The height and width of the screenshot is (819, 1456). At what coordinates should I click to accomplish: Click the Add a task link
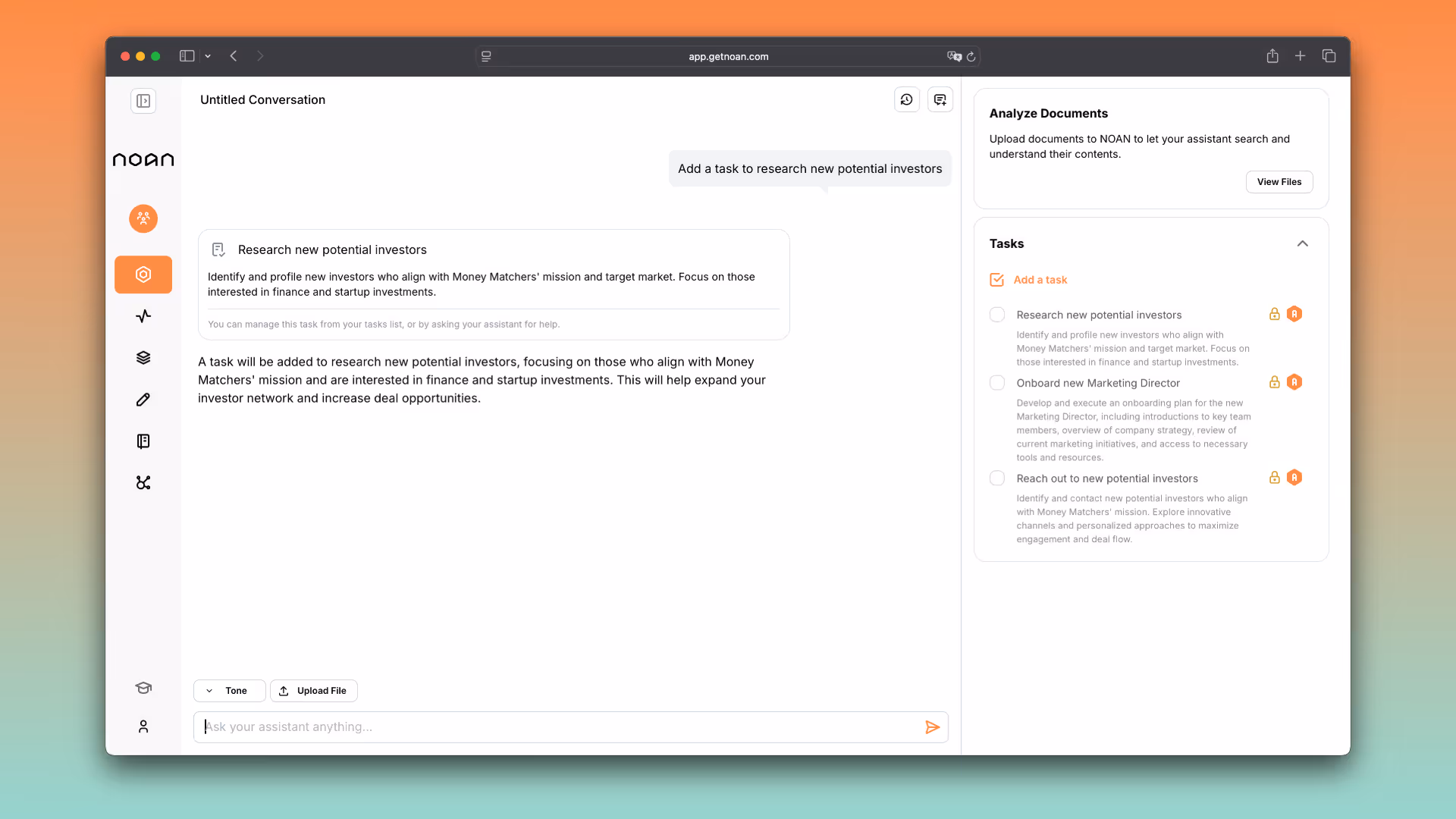[1040, 280]
